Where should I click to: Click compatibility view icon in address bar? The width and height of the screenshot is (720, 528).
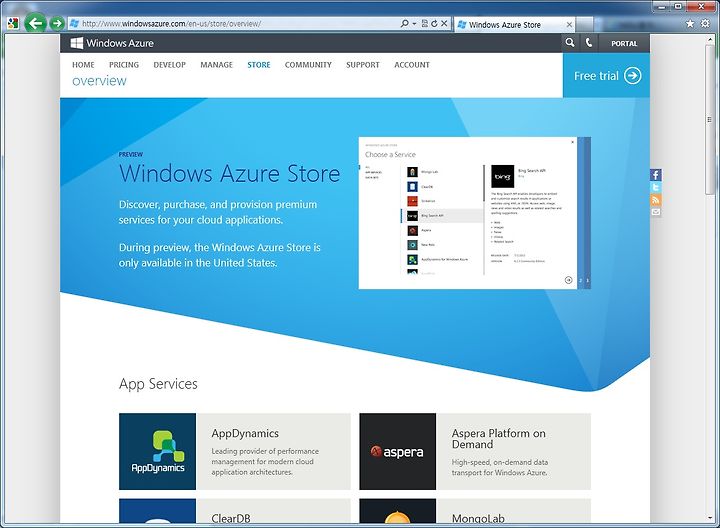tap(425, 23)
